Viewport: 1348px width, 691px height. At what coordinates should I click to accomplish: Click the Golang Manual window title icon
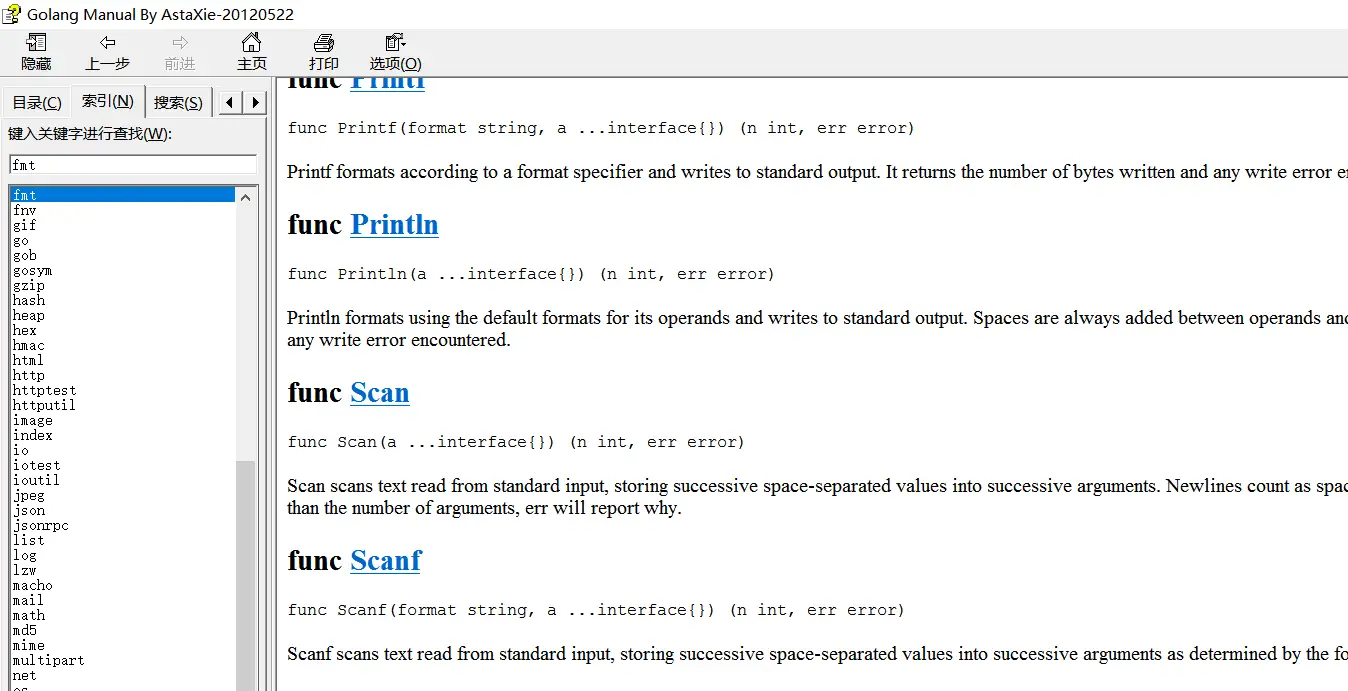(x=12, y=14)
